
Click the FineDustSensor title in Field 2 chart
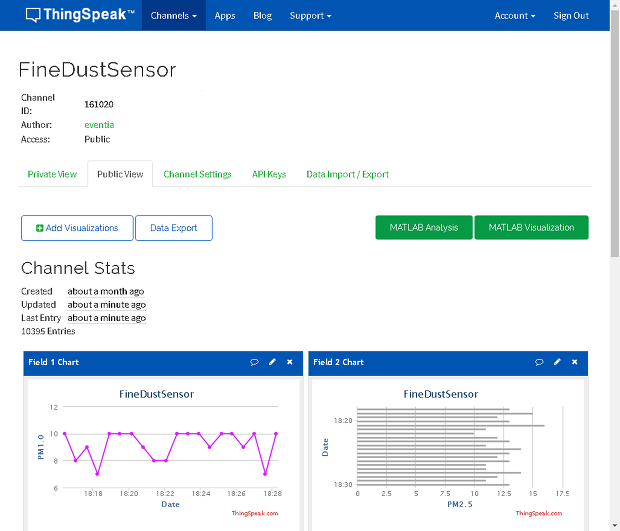coord(440,394)
